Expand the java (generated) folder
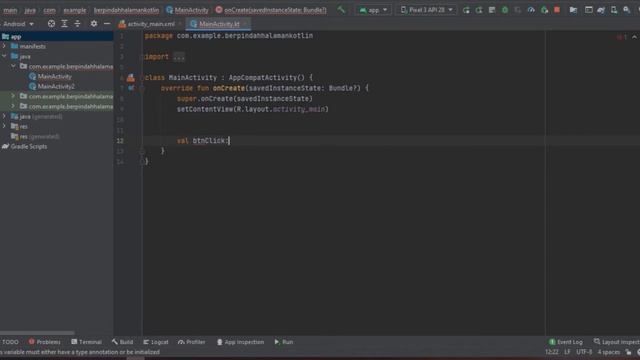The width and height of the screenshot is (640, 360). (4, 116)
